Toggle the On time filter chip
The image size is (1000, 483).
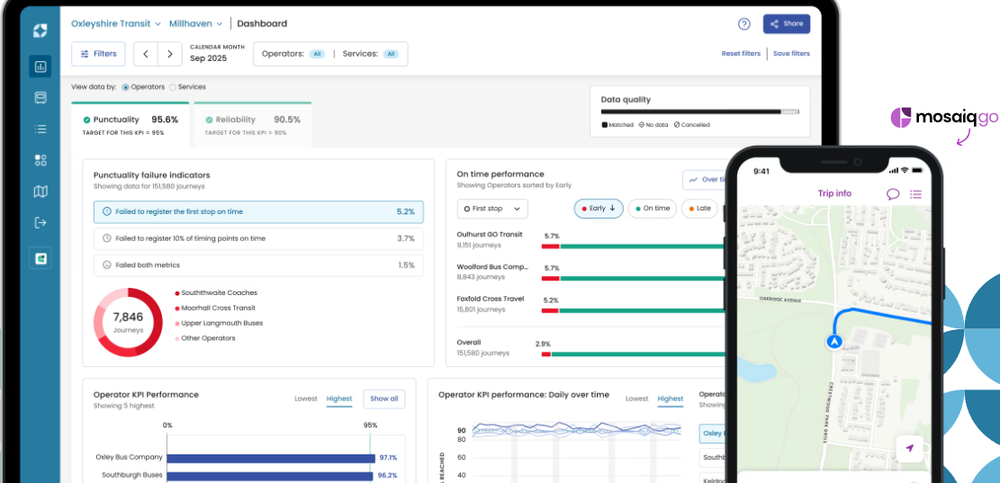tap(652, 209)
